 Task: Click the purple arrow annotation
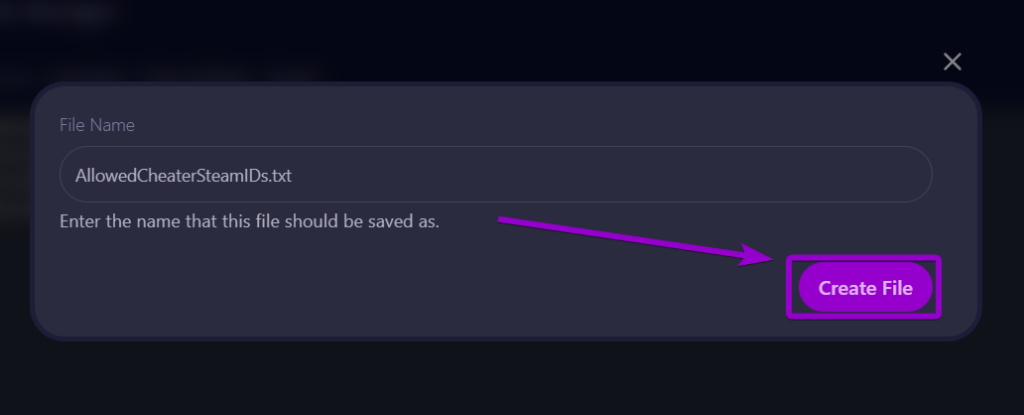tap(630, 239)
